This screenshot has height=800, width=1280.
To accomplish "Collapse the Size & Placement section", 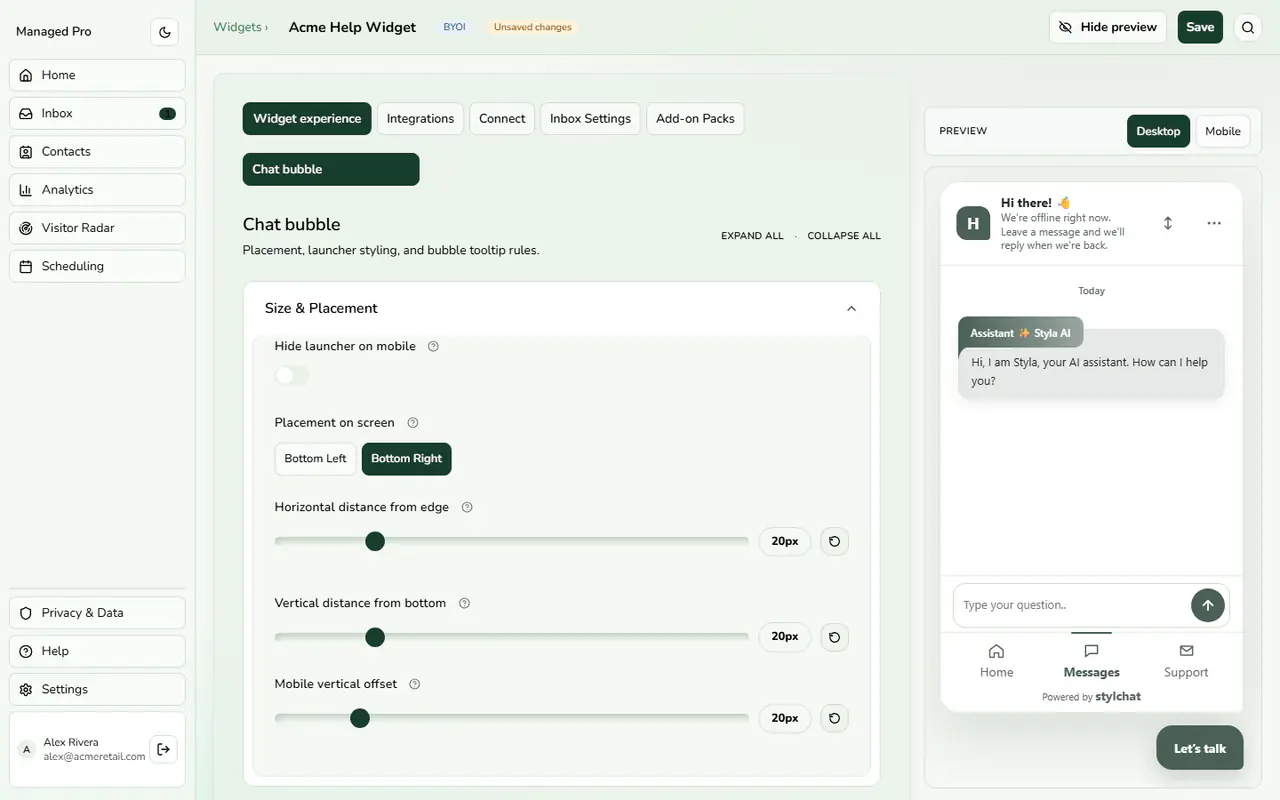I will coord(851,308).
